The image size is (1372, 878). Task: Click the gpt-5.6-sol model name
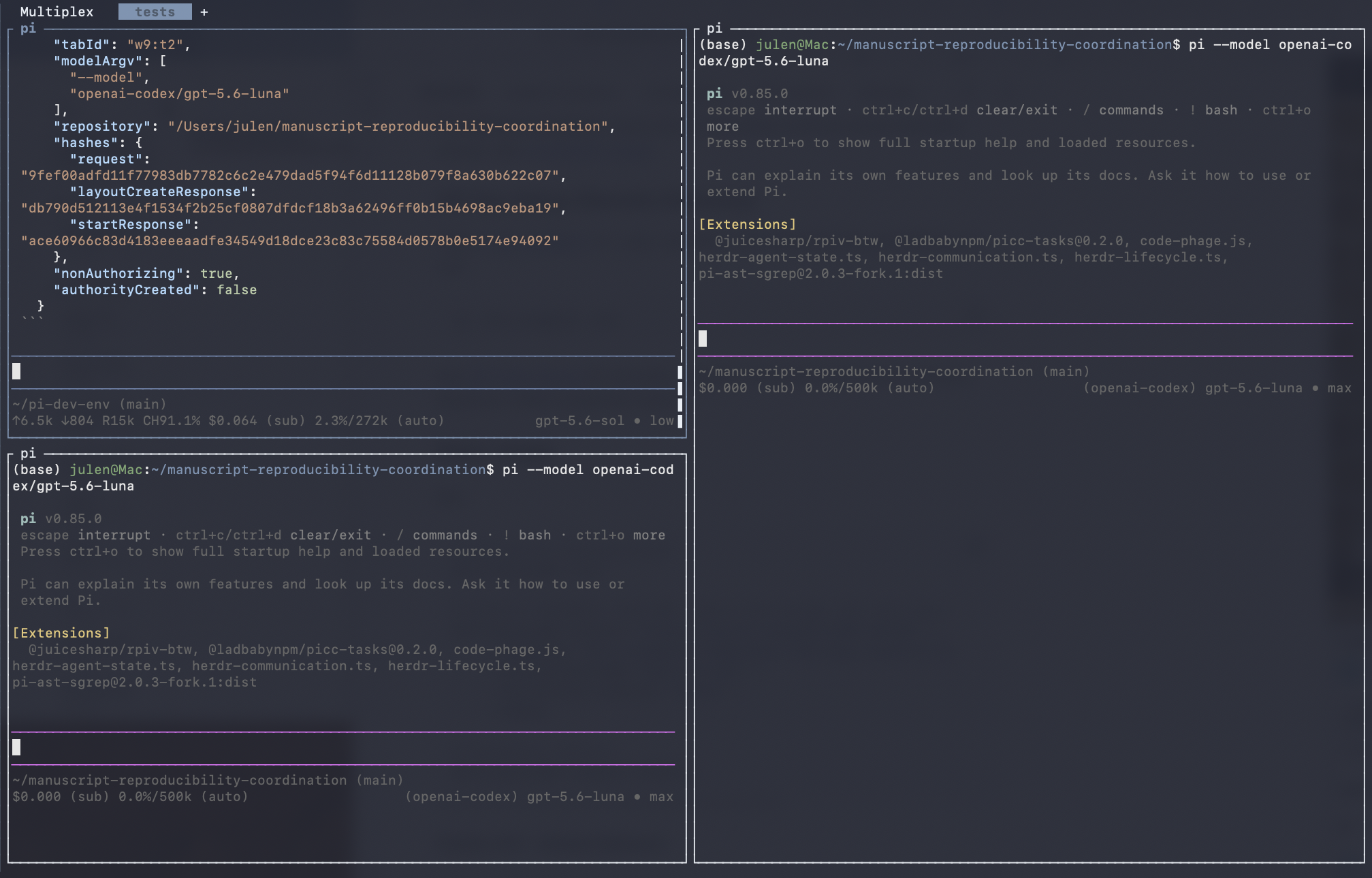point(579,420)
